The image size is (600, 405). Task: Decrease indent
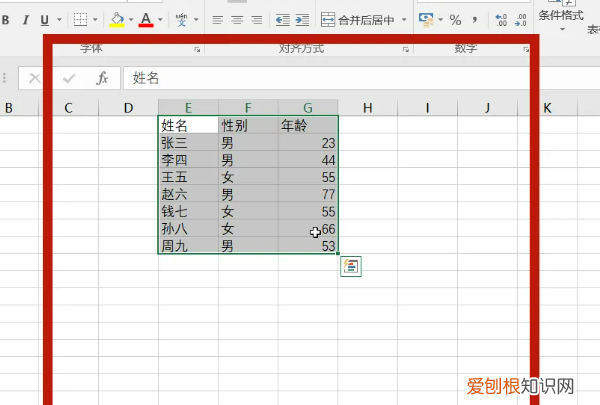[283, 20]
